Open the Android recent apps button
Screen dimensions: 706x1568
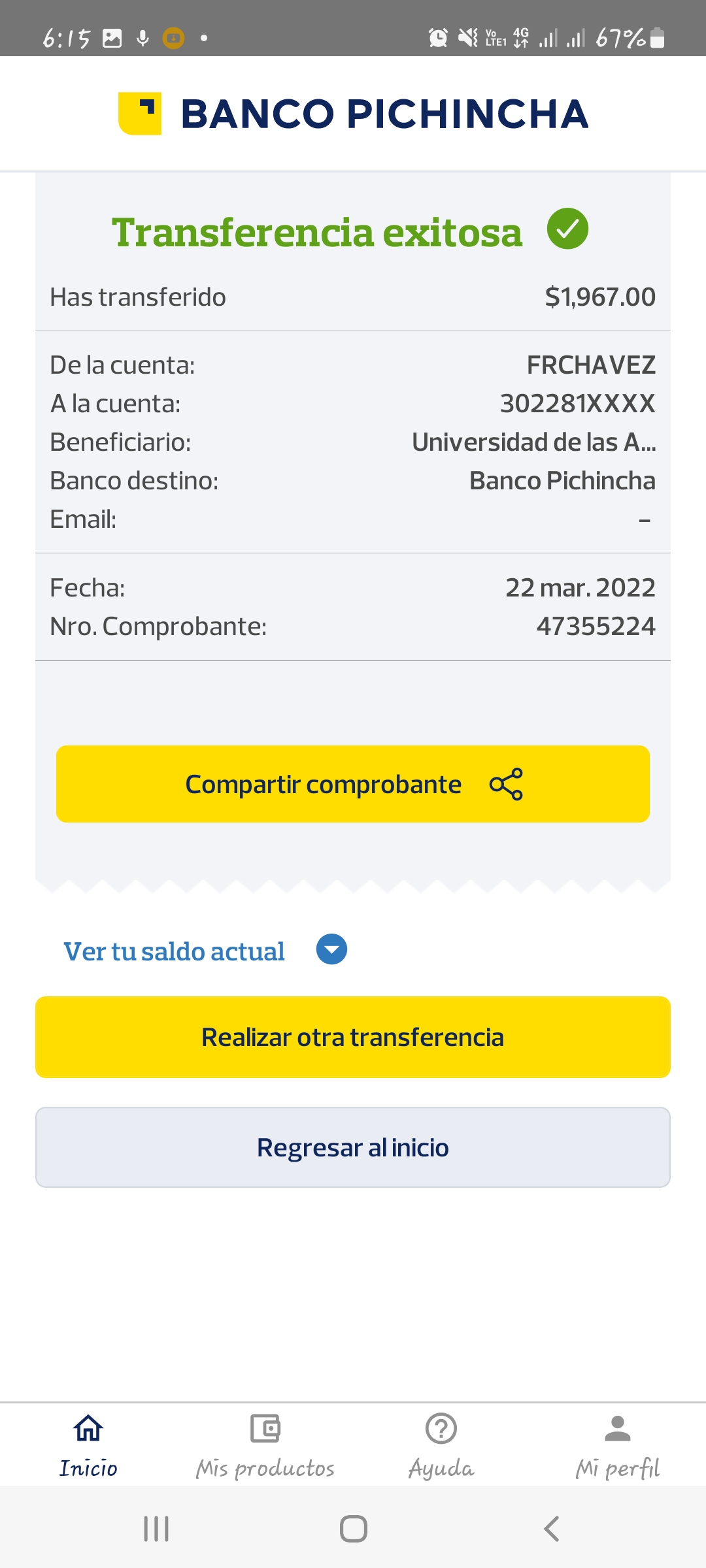(156, 1529)
